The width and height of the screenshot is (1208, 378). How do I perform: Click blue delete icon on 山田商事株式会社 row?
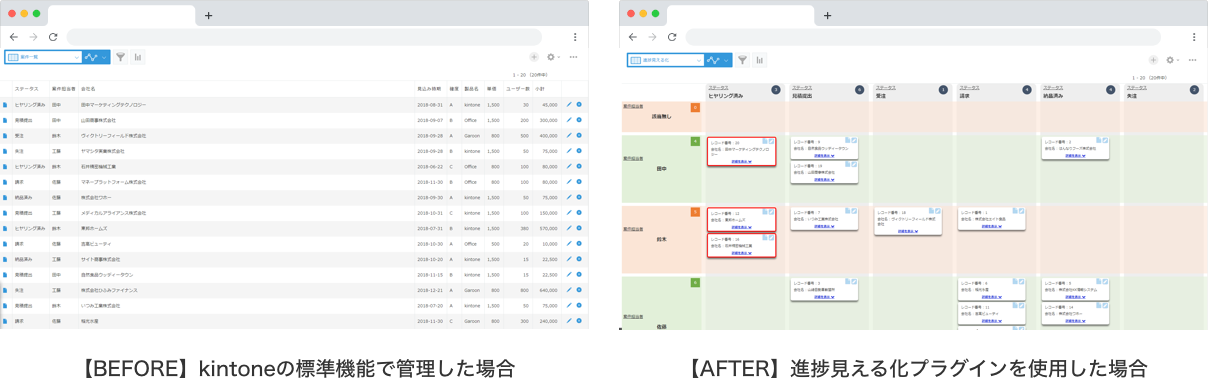coord(579,119)
